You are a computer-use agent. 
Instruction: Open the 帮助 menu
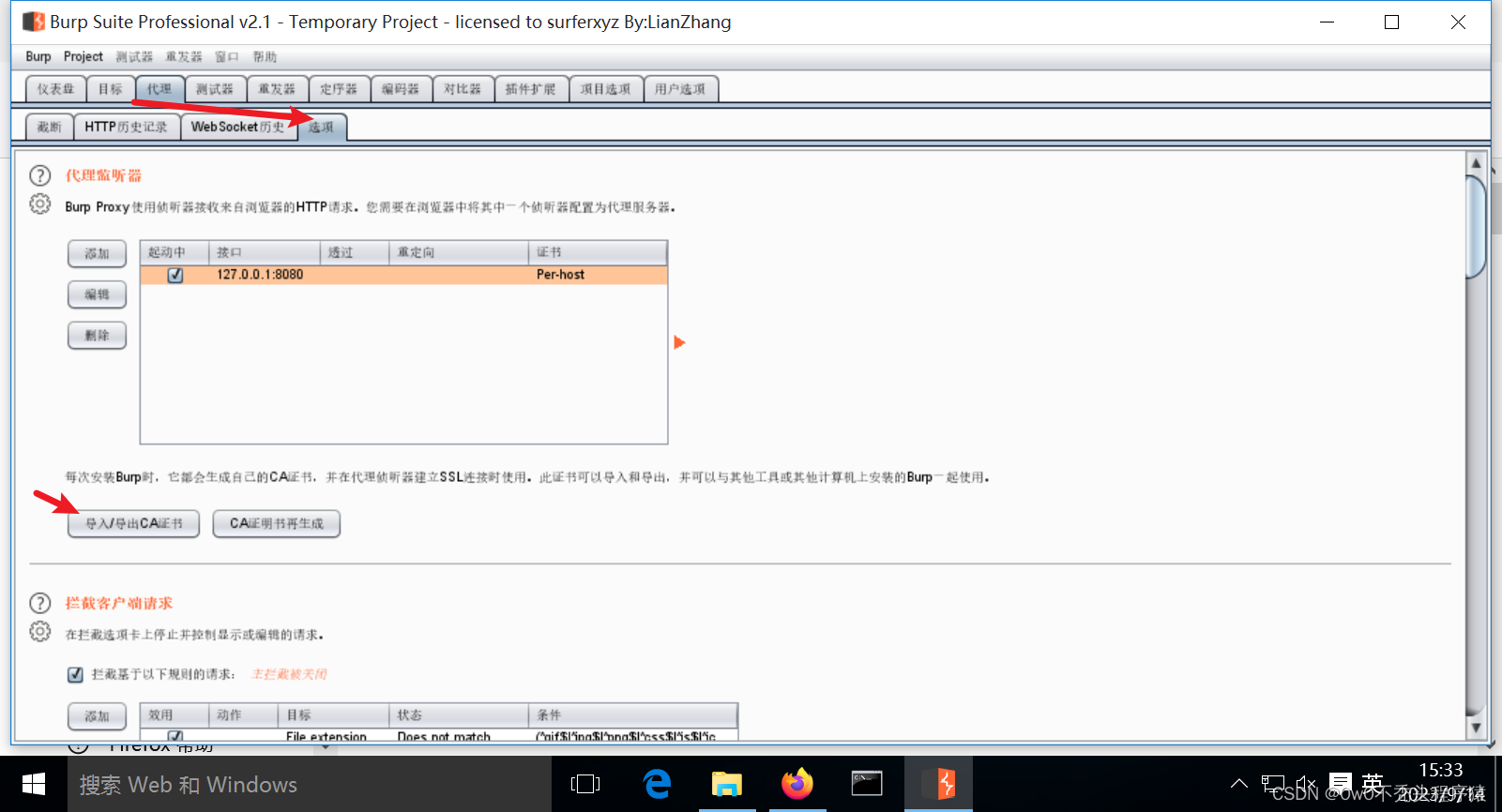point(265,56)
